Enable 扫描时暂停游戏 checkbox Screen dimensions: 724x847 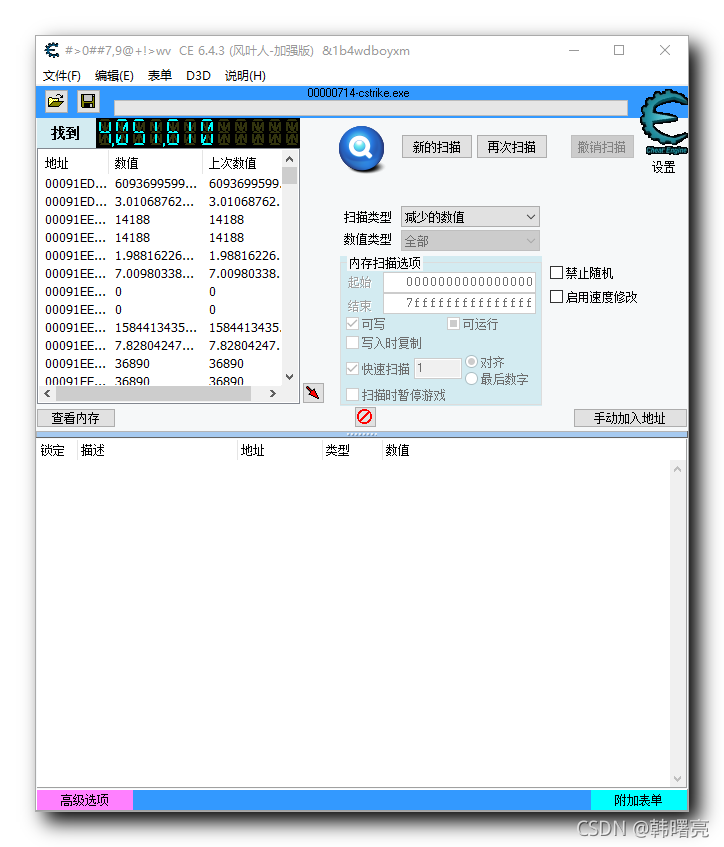[352, 395]
